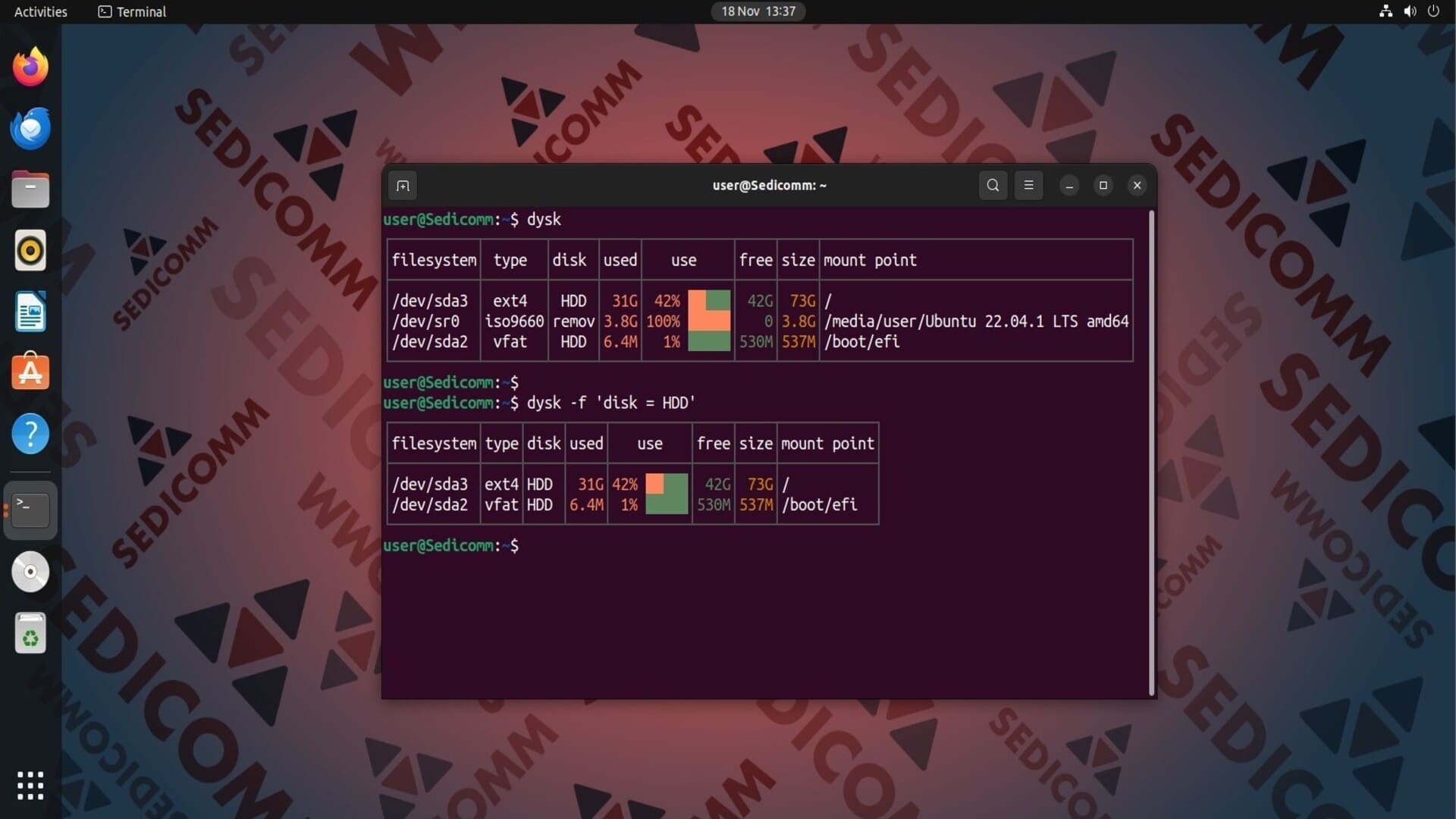Click 'remov' disk cell

[x=573, y=322]
